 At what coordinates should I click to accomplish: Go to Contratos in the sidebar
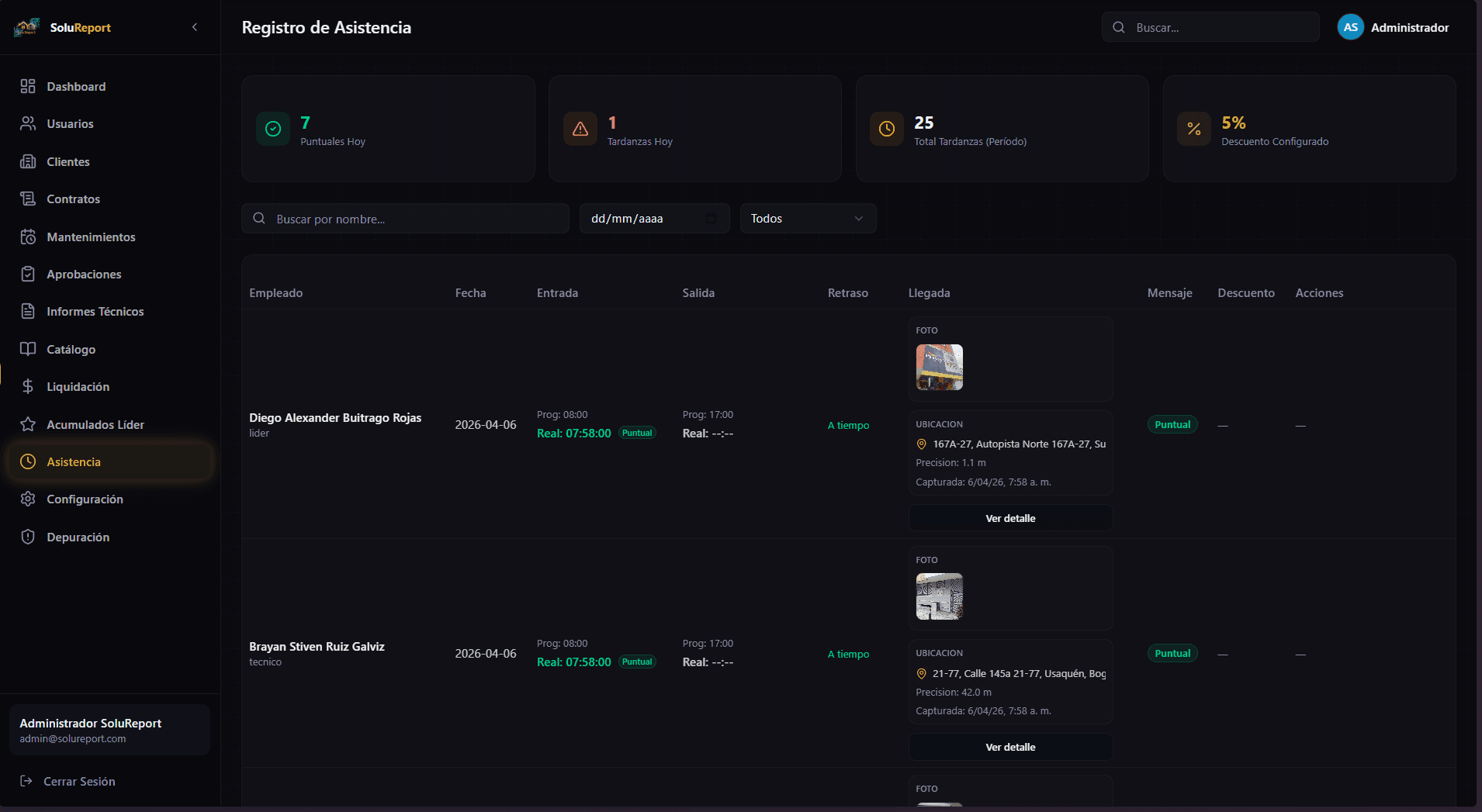pos(73,199)
